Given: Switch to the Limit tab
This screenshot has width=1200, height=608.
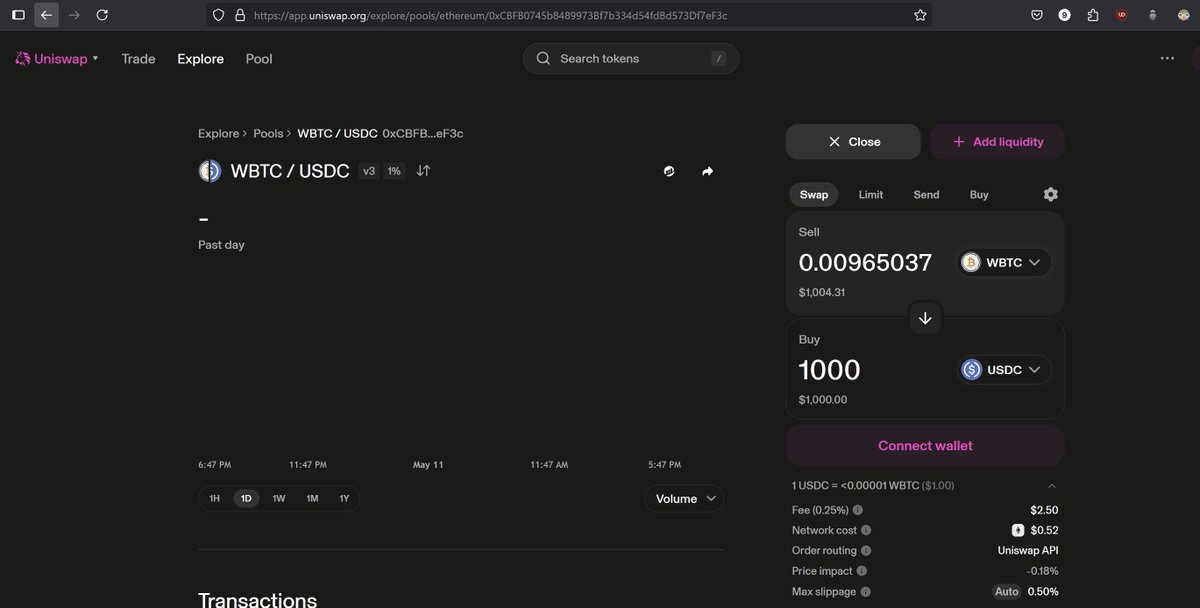Looking at the screenshot, I should pos(871,194).
